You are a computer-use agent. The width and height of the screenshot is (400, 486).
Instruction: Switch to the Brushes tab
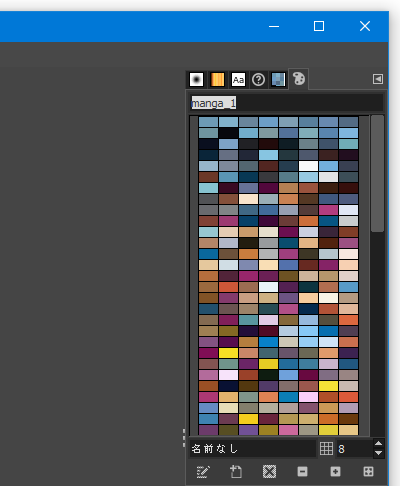point(196,80)
